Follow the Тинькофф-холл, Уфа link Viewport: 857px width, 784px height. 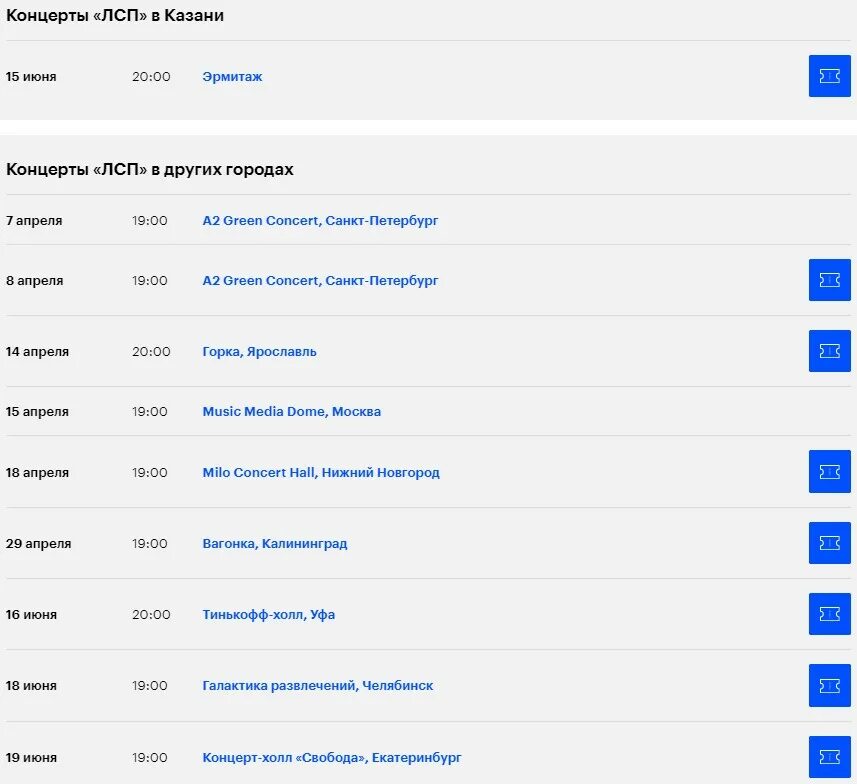pos(268,615)
